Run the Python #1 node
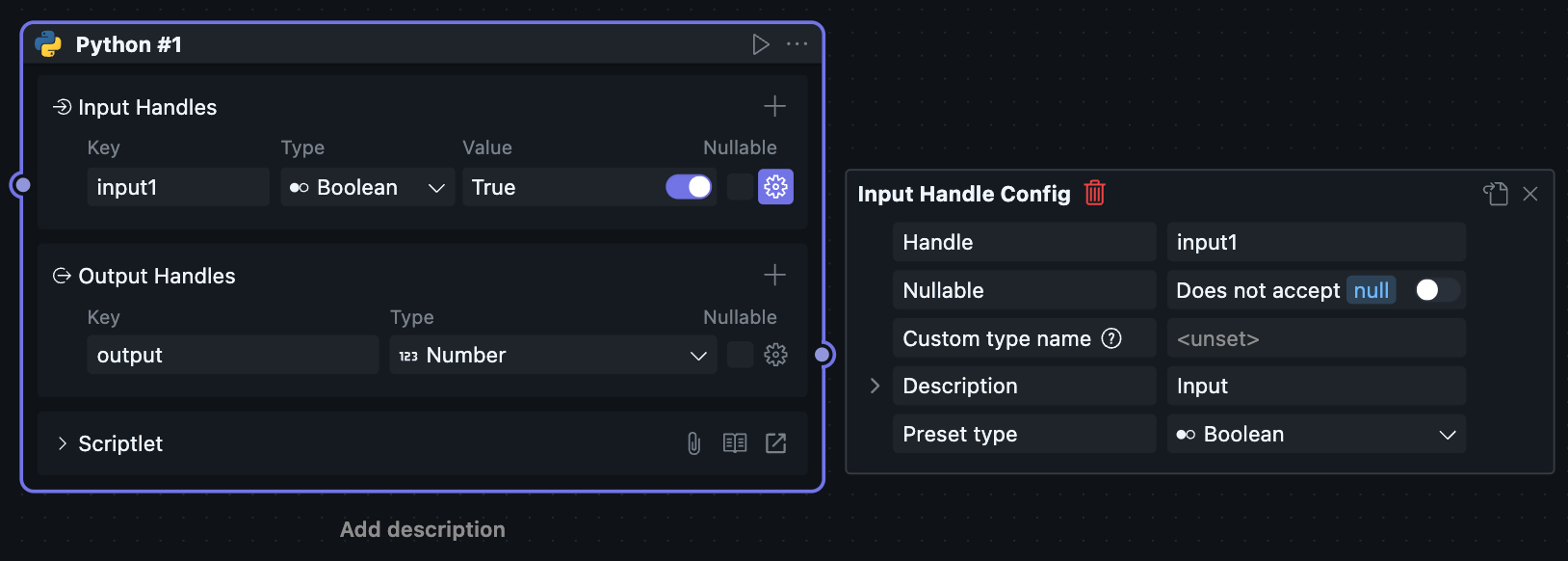 click(761, 44)
